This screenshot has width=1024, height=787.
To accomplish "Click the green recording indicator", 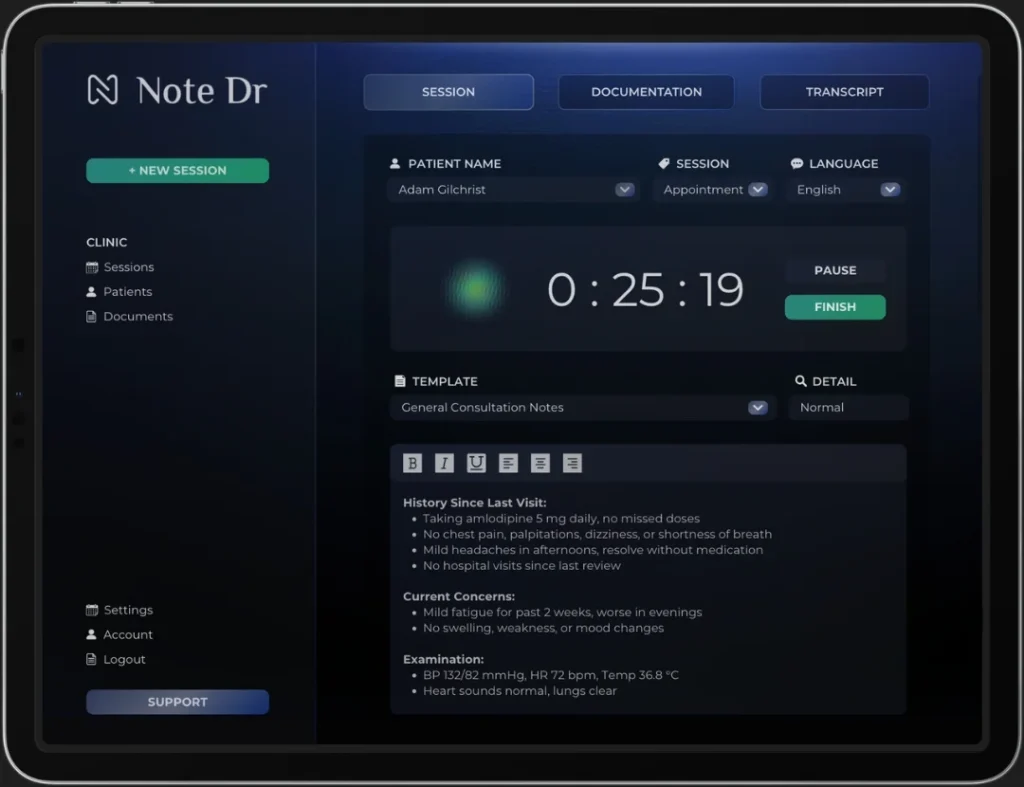I will (477, 289).
